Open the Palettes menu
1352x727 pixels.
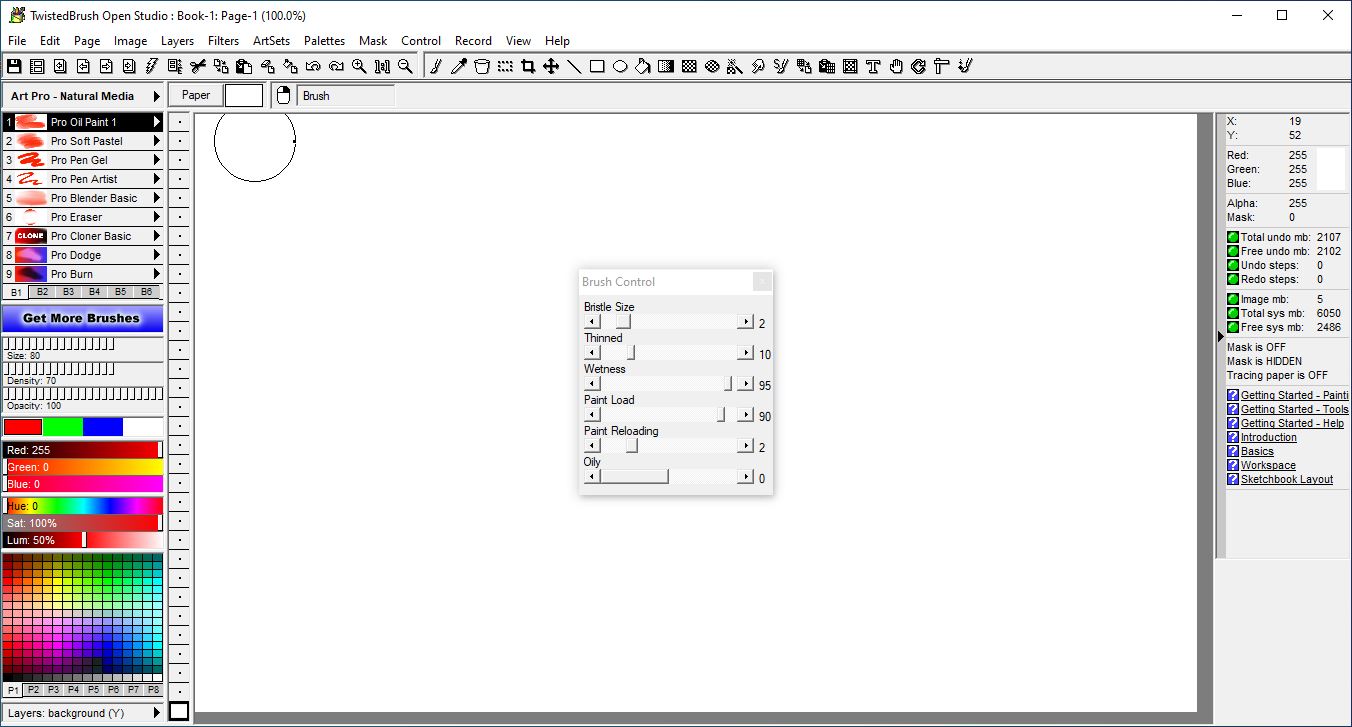[x=325, y=41]
